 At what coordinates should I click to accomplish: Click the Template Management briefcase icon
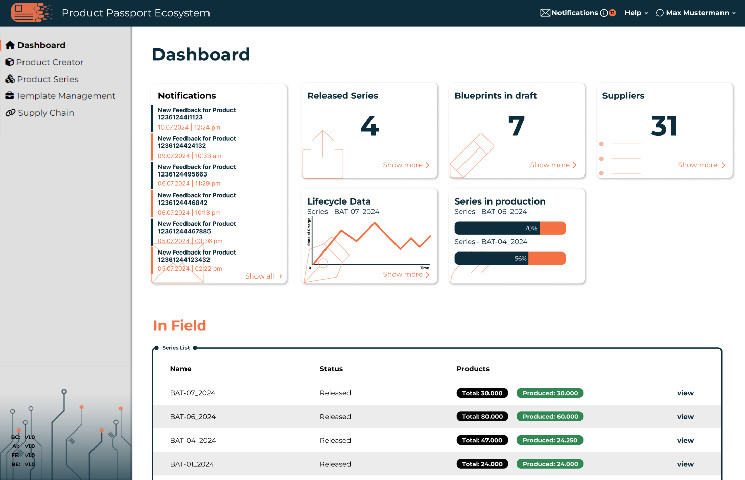pyautogui.click(x=10, y=96)
